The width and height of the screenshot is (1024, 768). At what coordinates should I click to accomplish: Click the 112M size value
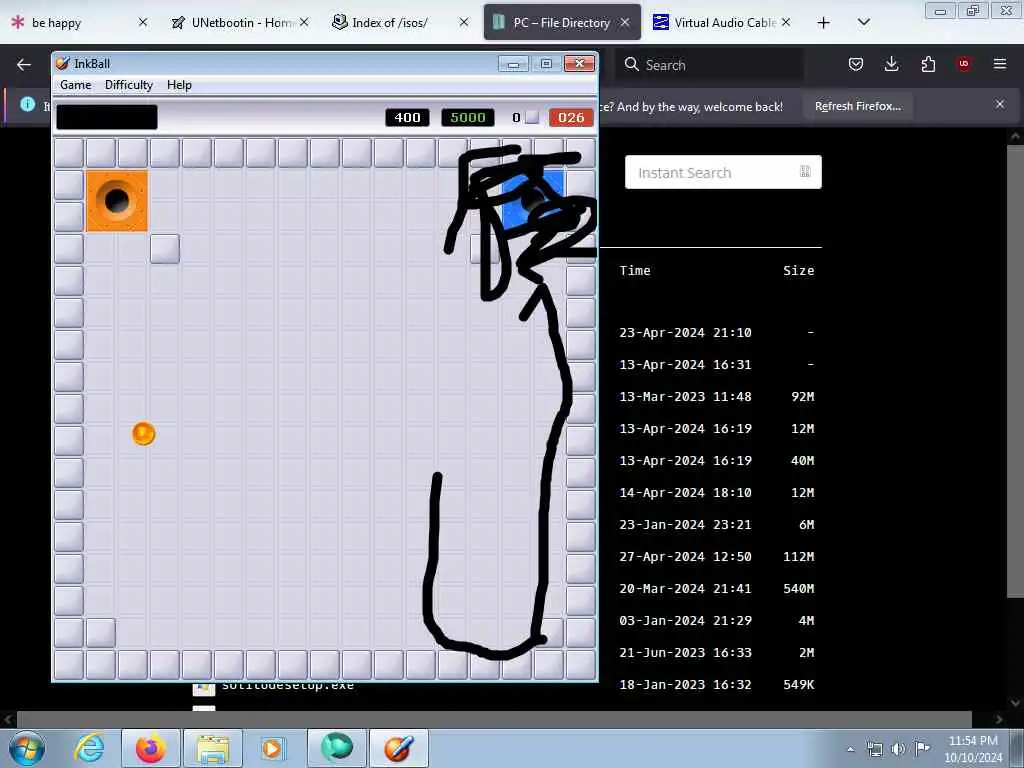[x=799, y=556]
